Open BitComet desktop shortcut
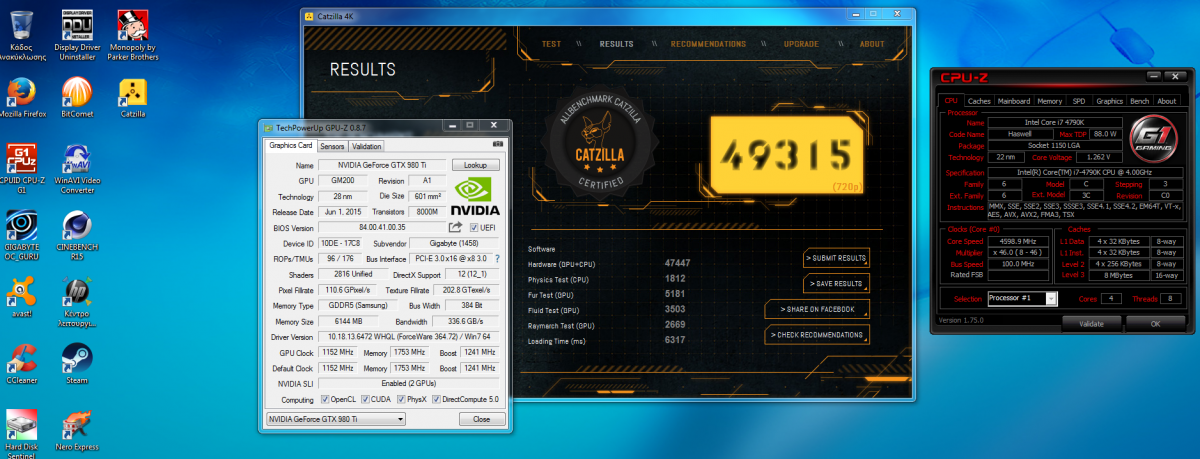1200x459 pixels. (78, 98)
